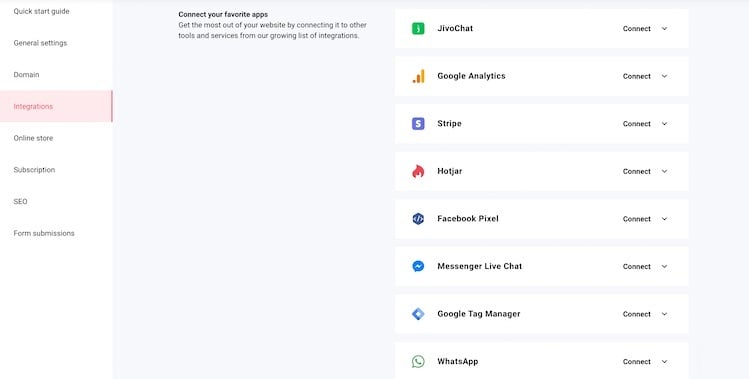Image resolution: width=749 pixels, height=379 pixels.
Task: Expand the Stripe integration chevron
Action: click(664, 124)
